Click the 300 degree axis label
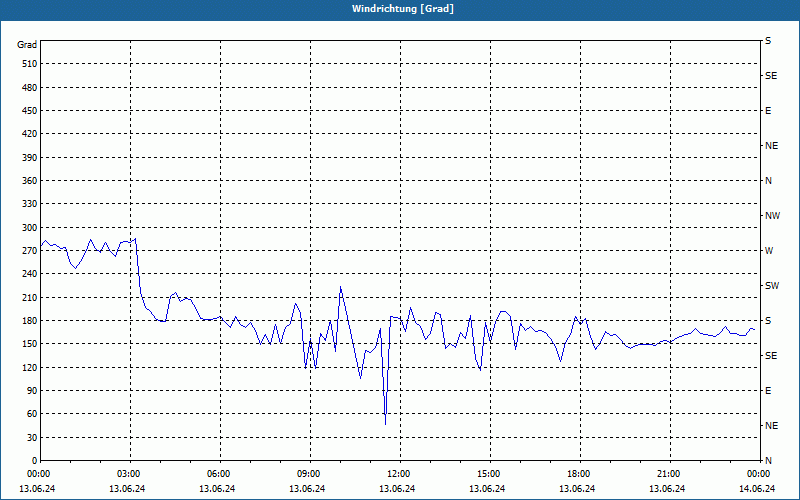 30,228
